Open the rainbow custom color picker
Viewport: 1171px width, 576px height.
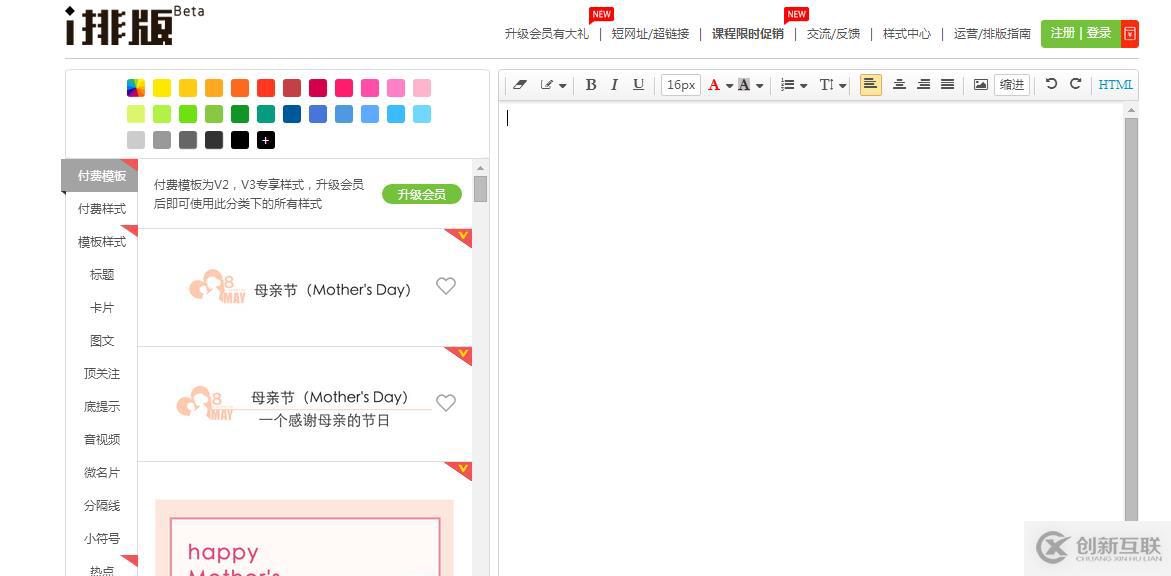(136, 88)
